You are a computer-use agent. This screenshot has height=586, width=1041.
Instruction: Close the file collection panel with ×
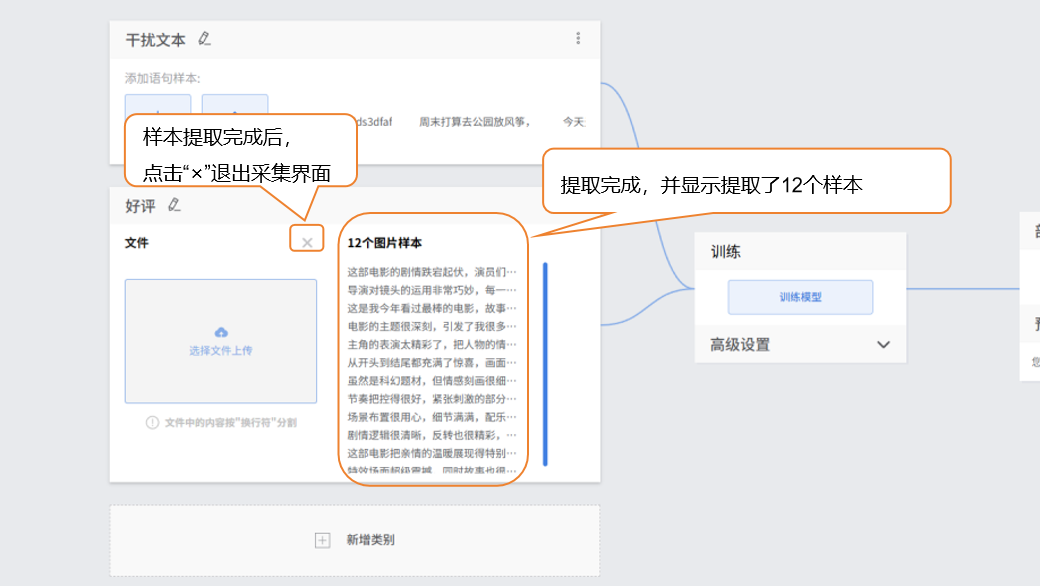coord(307,242)
